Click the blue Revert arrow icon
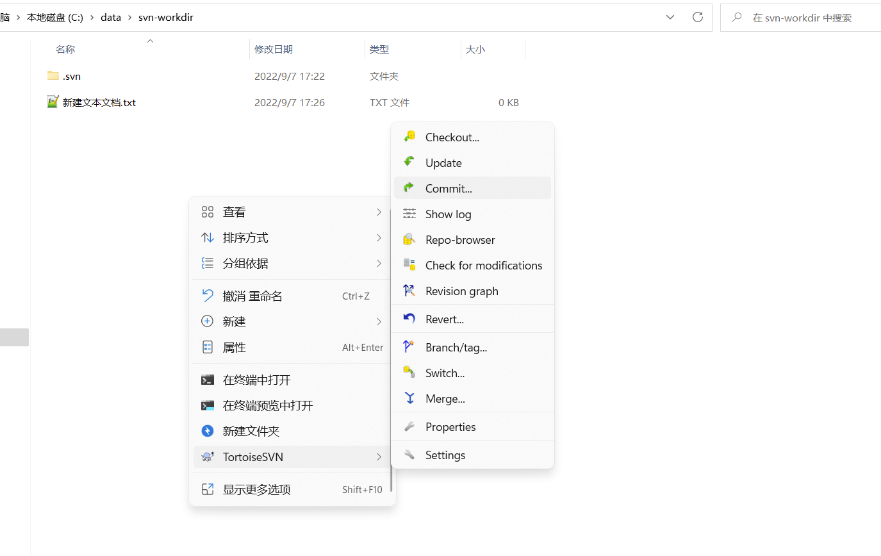 (x=409, y=318)
